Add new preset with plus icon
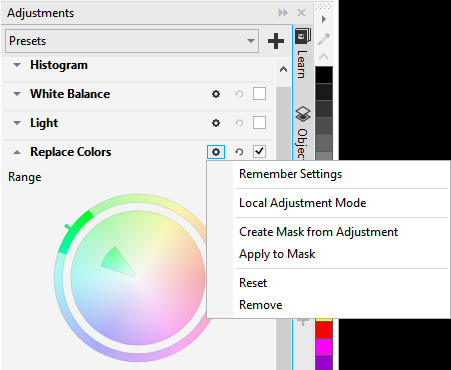The image size is (451, 370). (x=276, y=41)
